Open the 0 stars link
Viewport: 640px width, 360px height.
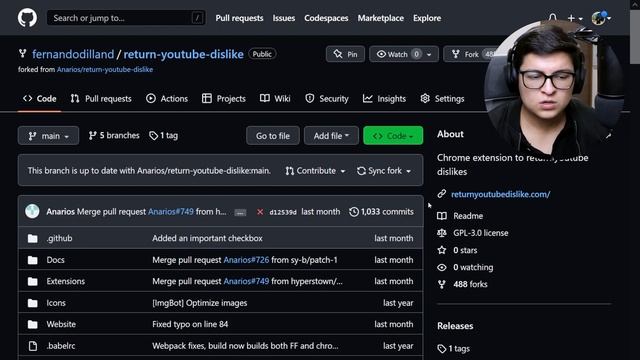click(x=465, y=250)
